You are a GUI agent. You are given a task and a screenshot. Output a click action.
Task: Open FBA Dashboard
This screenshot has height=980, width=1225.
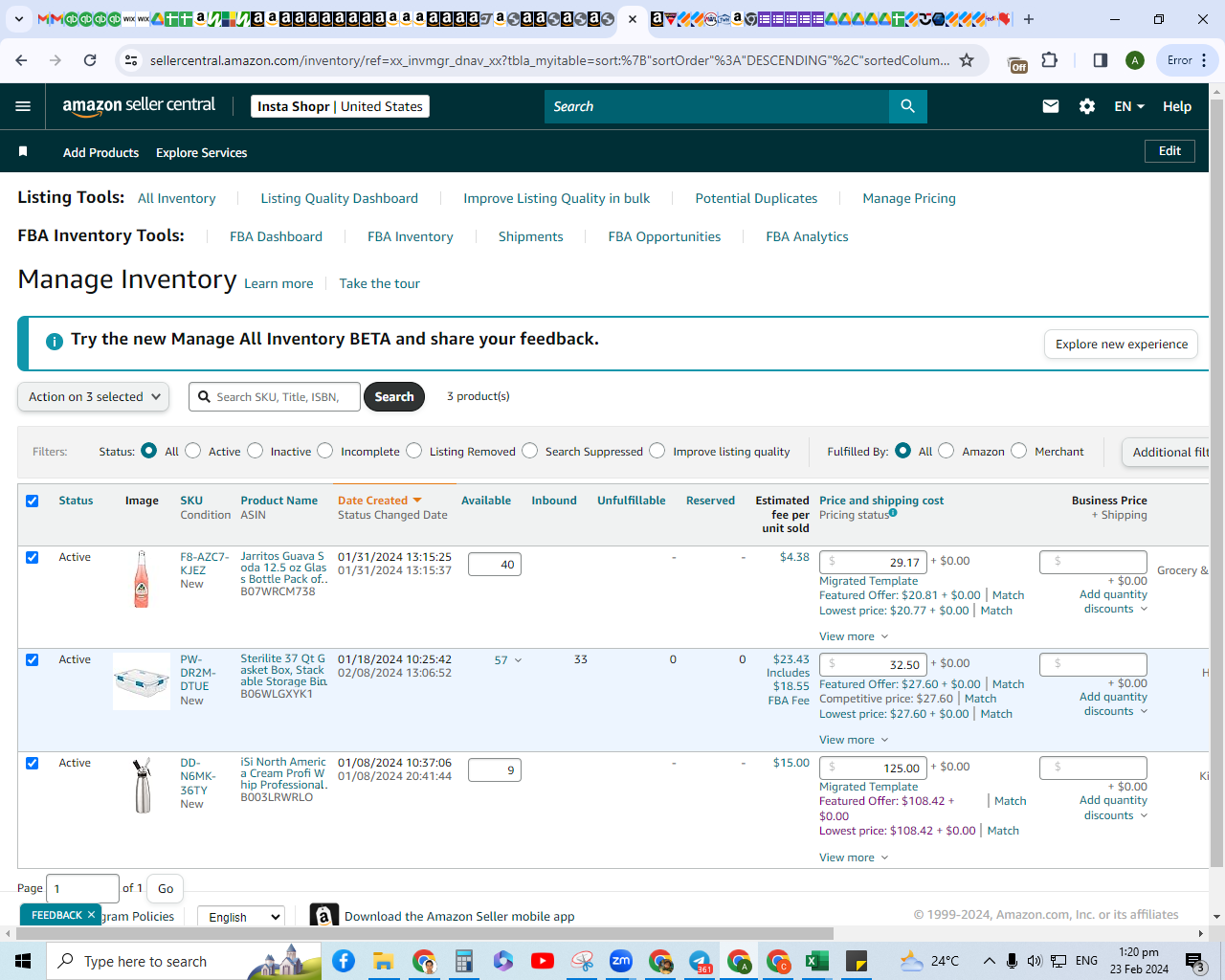click(x=276, y=236)
